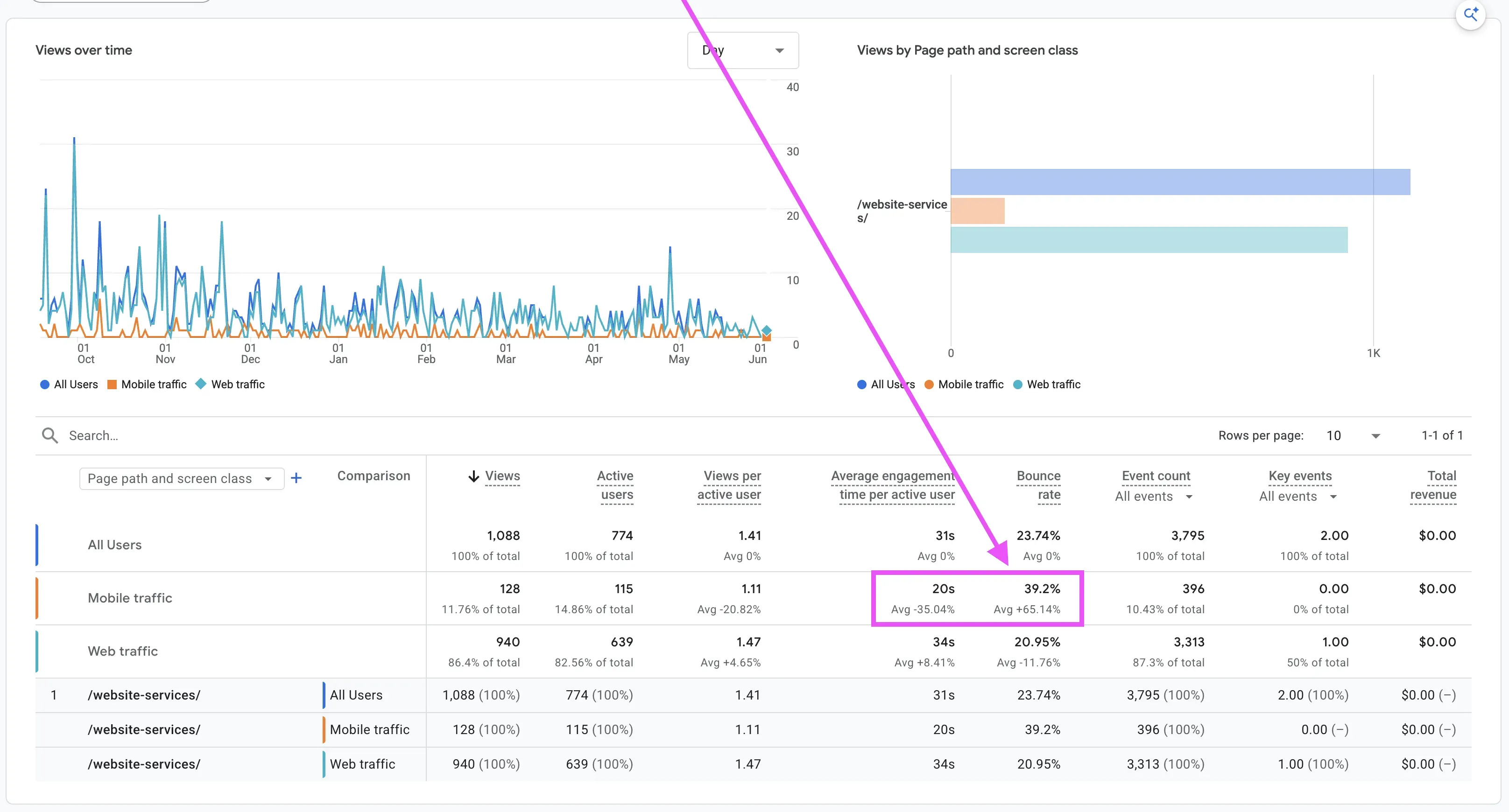Click the 39.2% mobile bounce rate summary value
This screenshot has height=812, width=1509.
click(x=1042, y=589)
